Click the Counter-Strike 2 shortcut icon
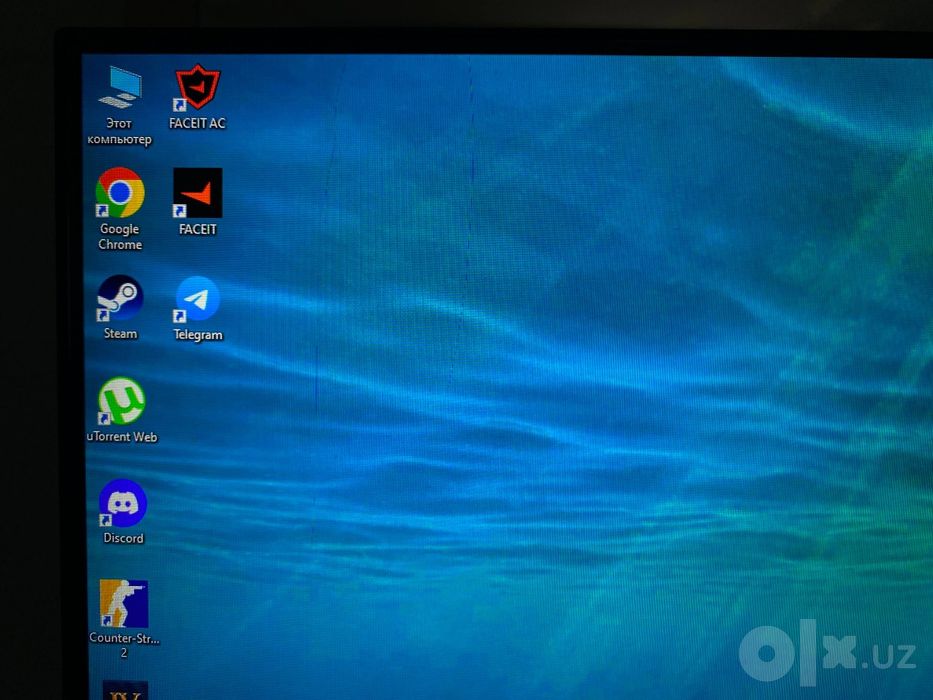 [124, 604]
